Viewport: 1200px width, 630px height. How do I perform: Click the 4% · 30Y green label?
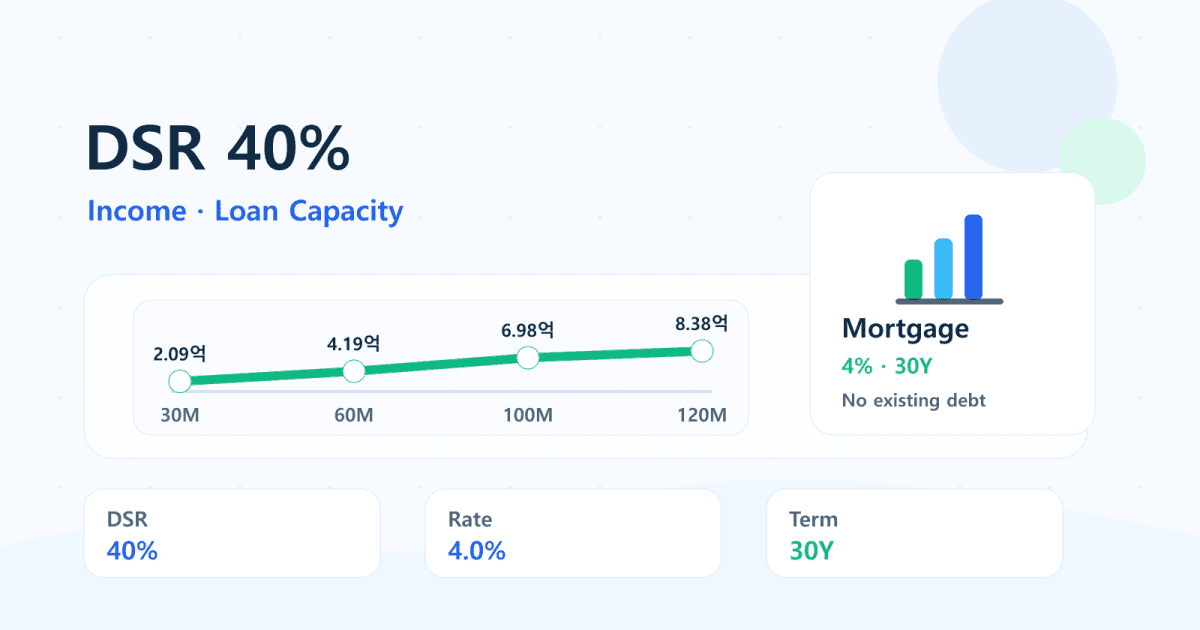coord(887,366)
